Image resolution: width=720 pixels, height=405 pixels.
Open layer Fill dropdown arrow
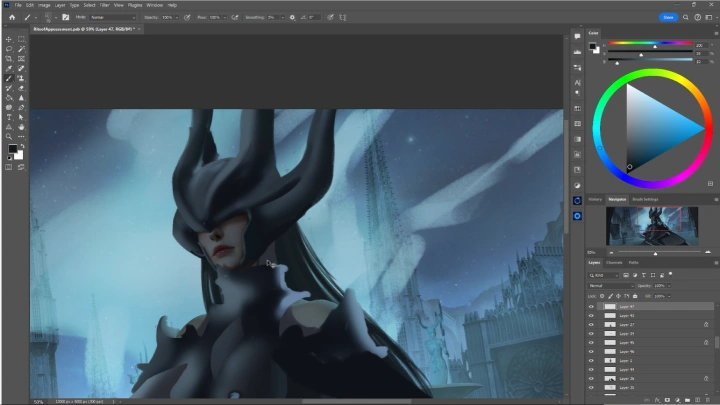point(669,296)
